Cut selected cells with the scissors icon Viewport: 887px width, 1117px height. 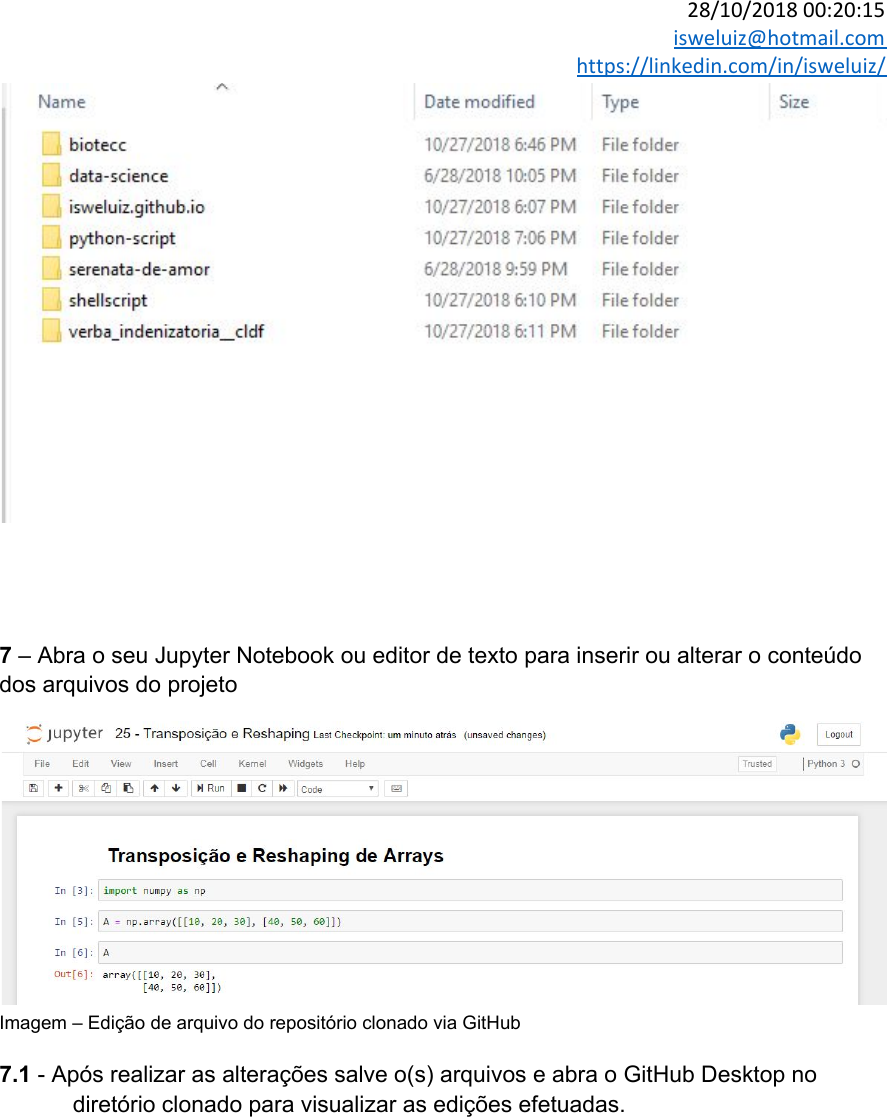83,788
